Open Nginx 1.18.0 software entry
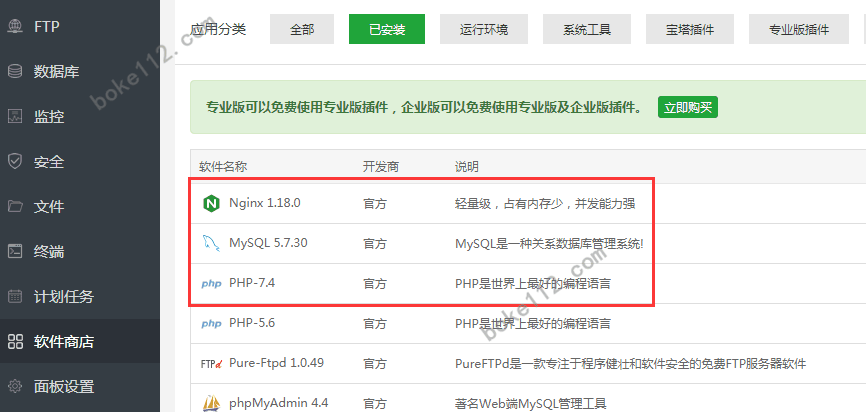The image size is (866, 412). (265, 203)
